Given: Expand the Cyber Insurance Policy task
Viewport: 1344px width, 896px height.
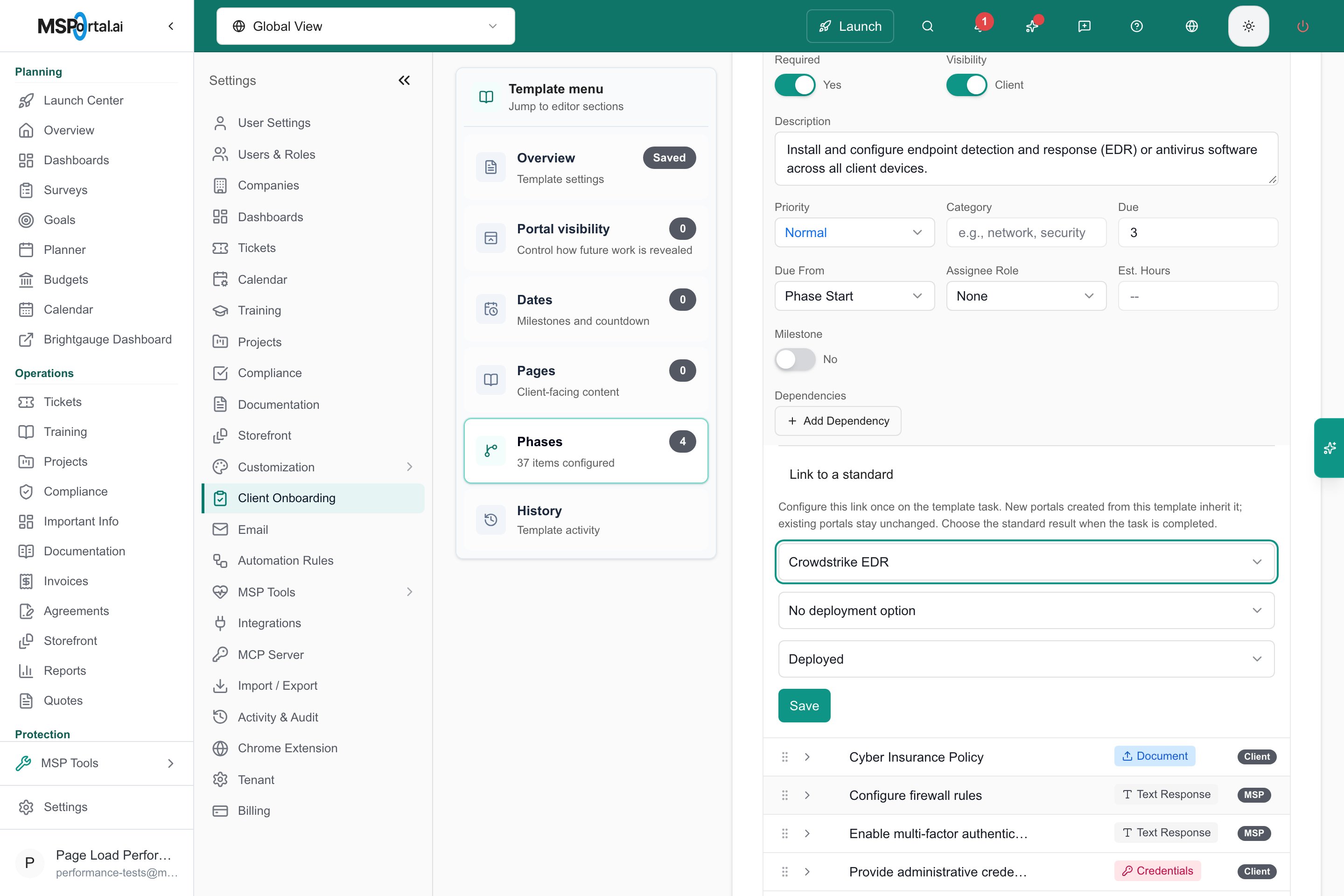Looking at the screenshot, I should (x=807, y=756).
